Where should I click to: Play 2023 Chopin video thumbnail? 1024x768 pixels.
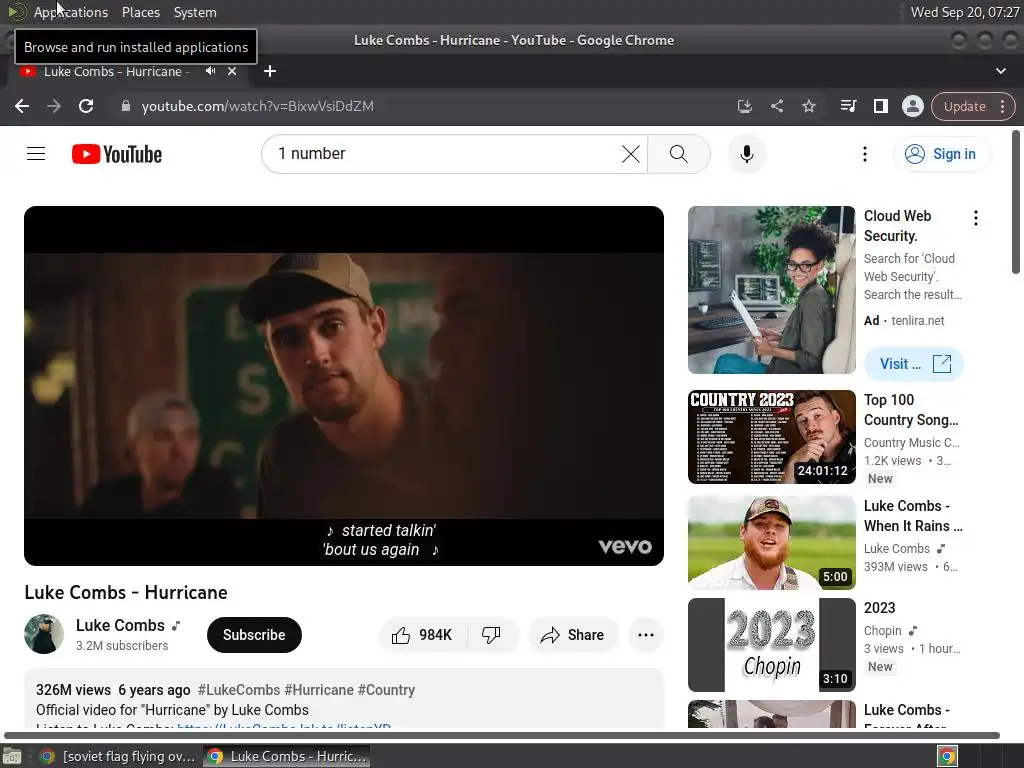[771, 645]
